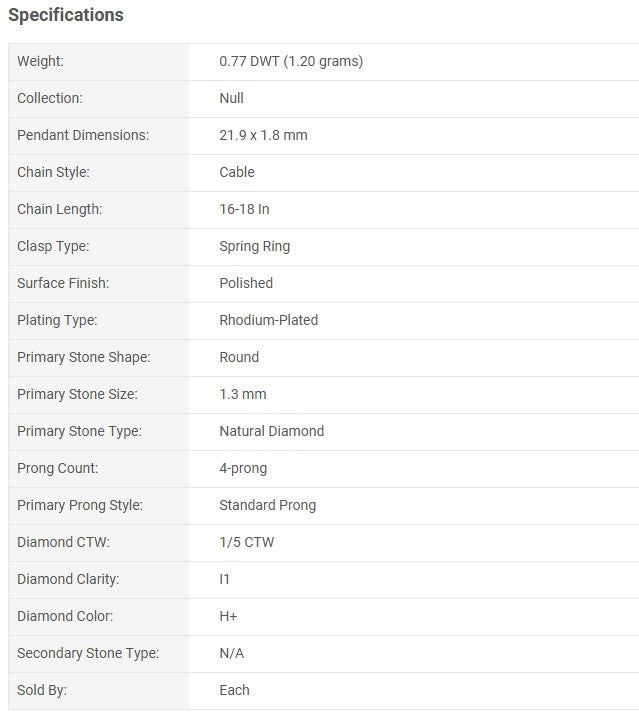Click the 1.3 mm stone size value
639x716 pixels.
[x=243, y=394]
